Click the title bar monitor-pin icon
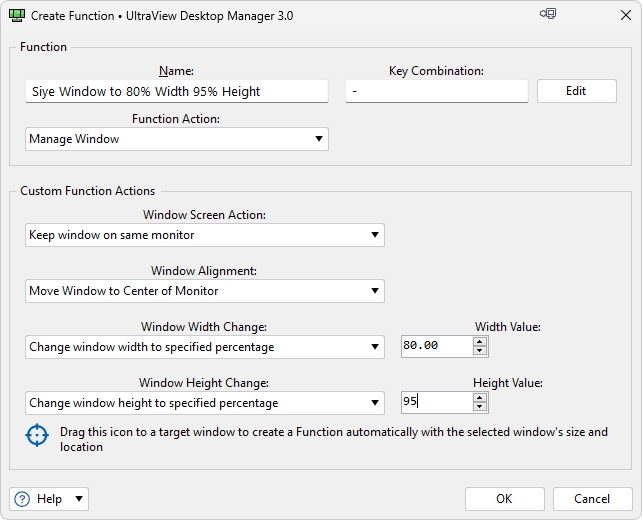The width and height of the screenshot is (642, 520). coord(548,15)
